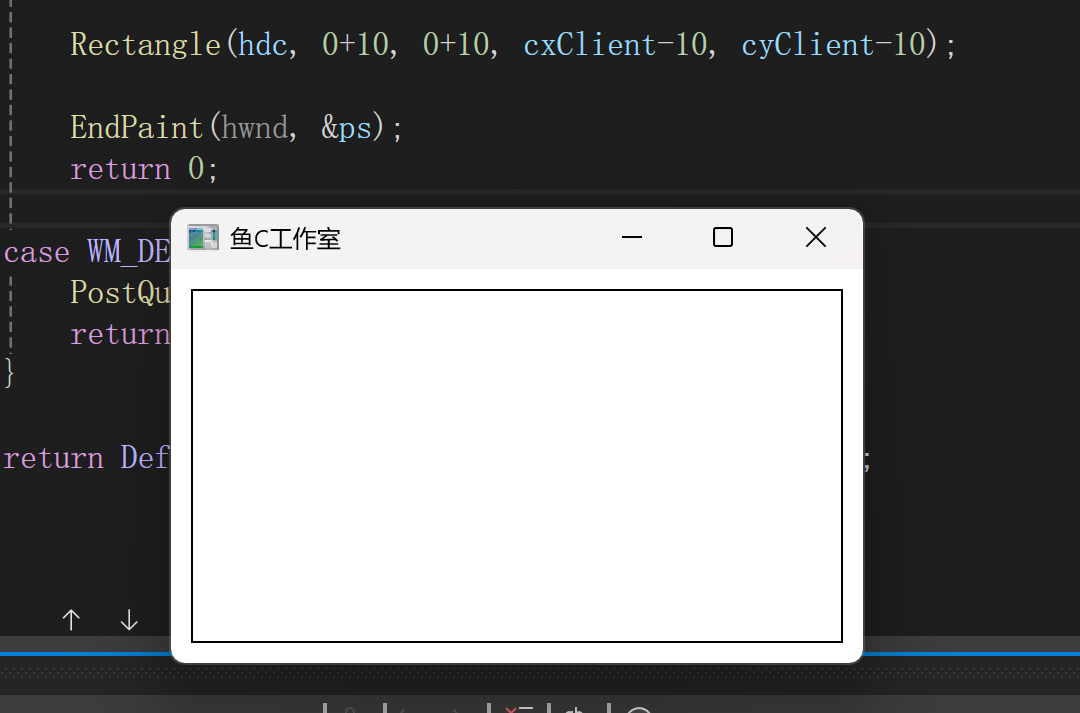Click the hwnd argument in EndPaint
Screen dimensions: 1080x713
pyautogui.click(x=254, y=128)
